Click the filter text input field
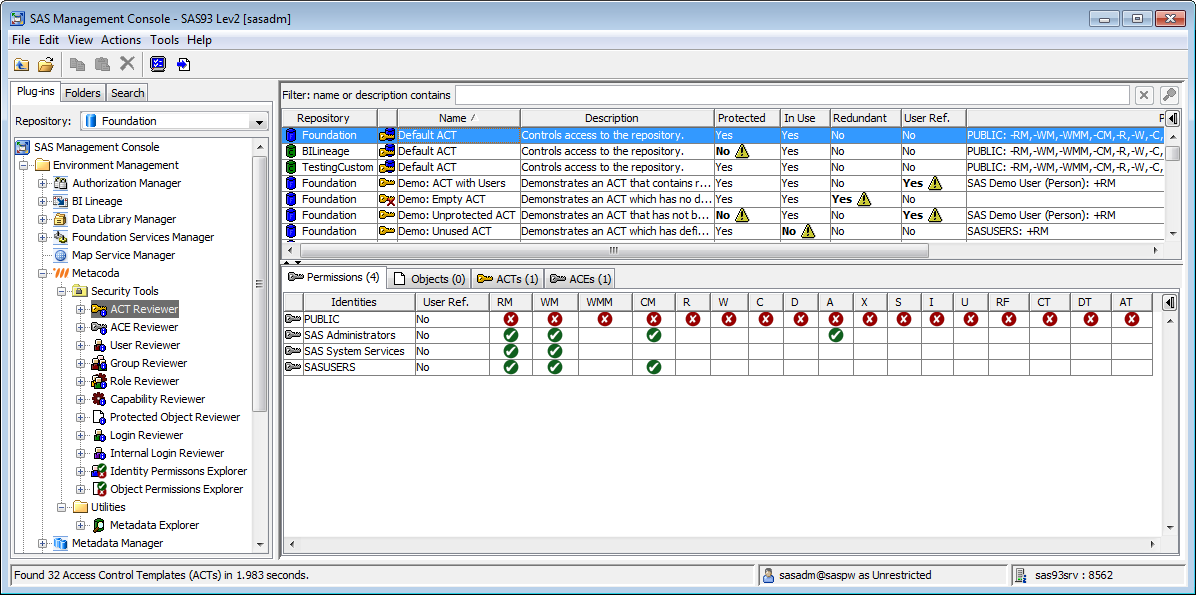 (792, 95)
